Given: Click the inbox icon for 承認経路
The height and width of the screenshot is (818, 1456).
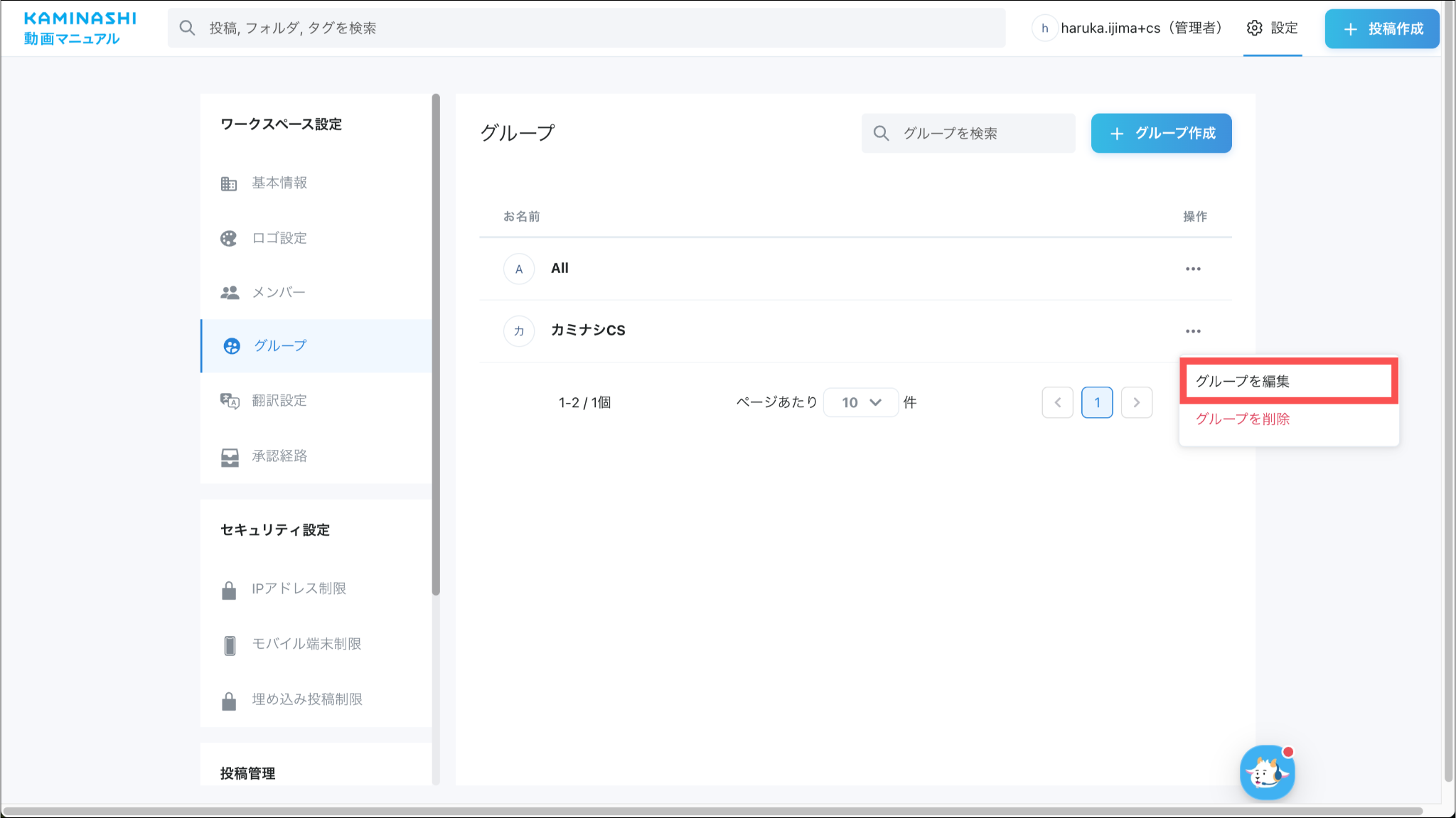Looking at the screenshot, I should (x=229, y=456).
